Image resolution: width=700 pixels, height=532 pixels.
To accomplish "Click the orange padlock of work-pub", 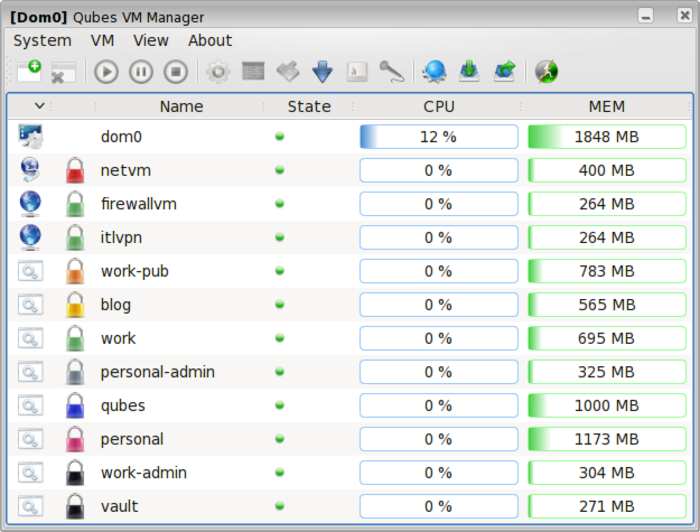I will point(75,271).
